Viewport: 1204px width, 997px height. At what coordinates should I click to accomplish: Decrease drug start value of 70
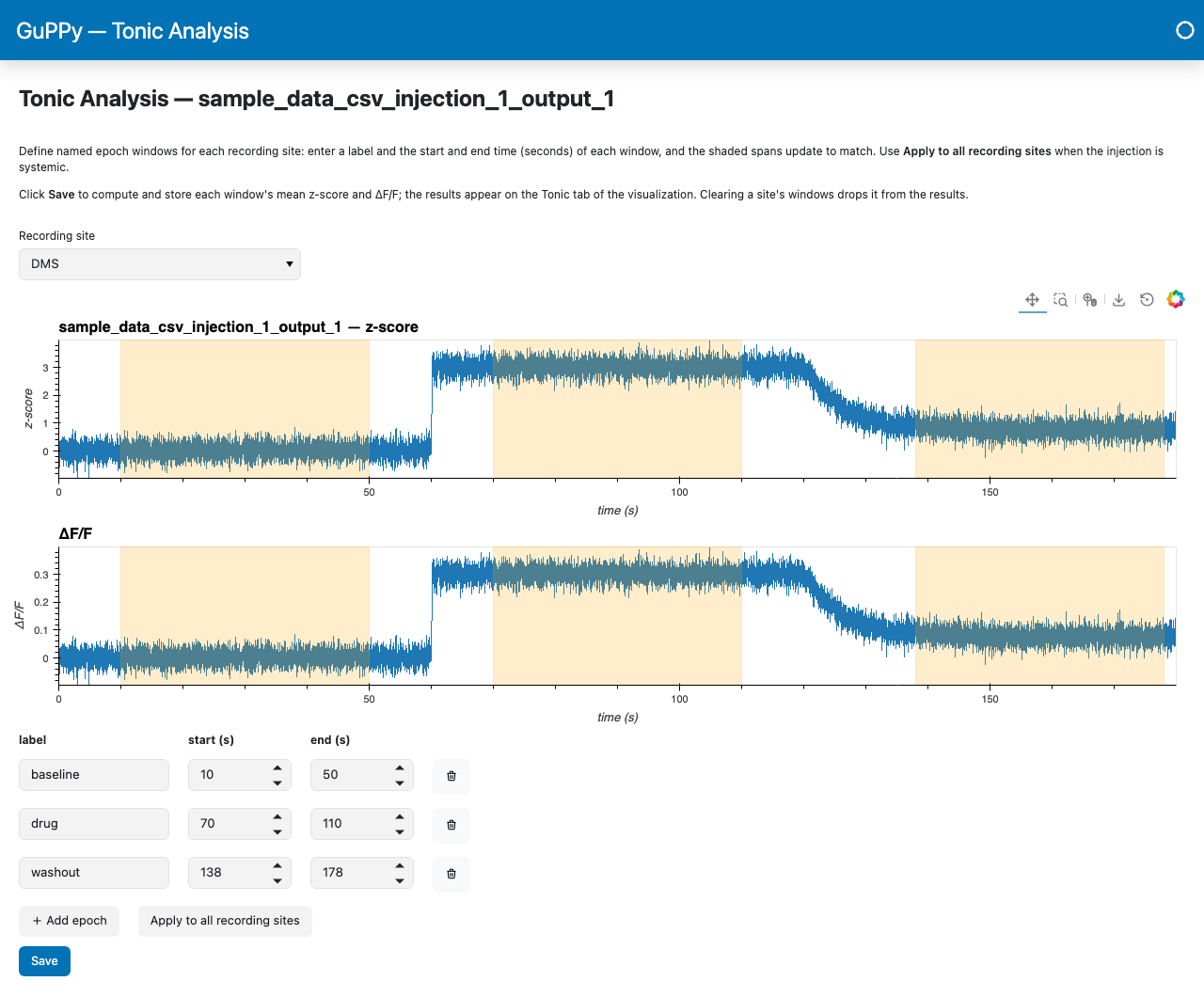(x=277, y=831)
